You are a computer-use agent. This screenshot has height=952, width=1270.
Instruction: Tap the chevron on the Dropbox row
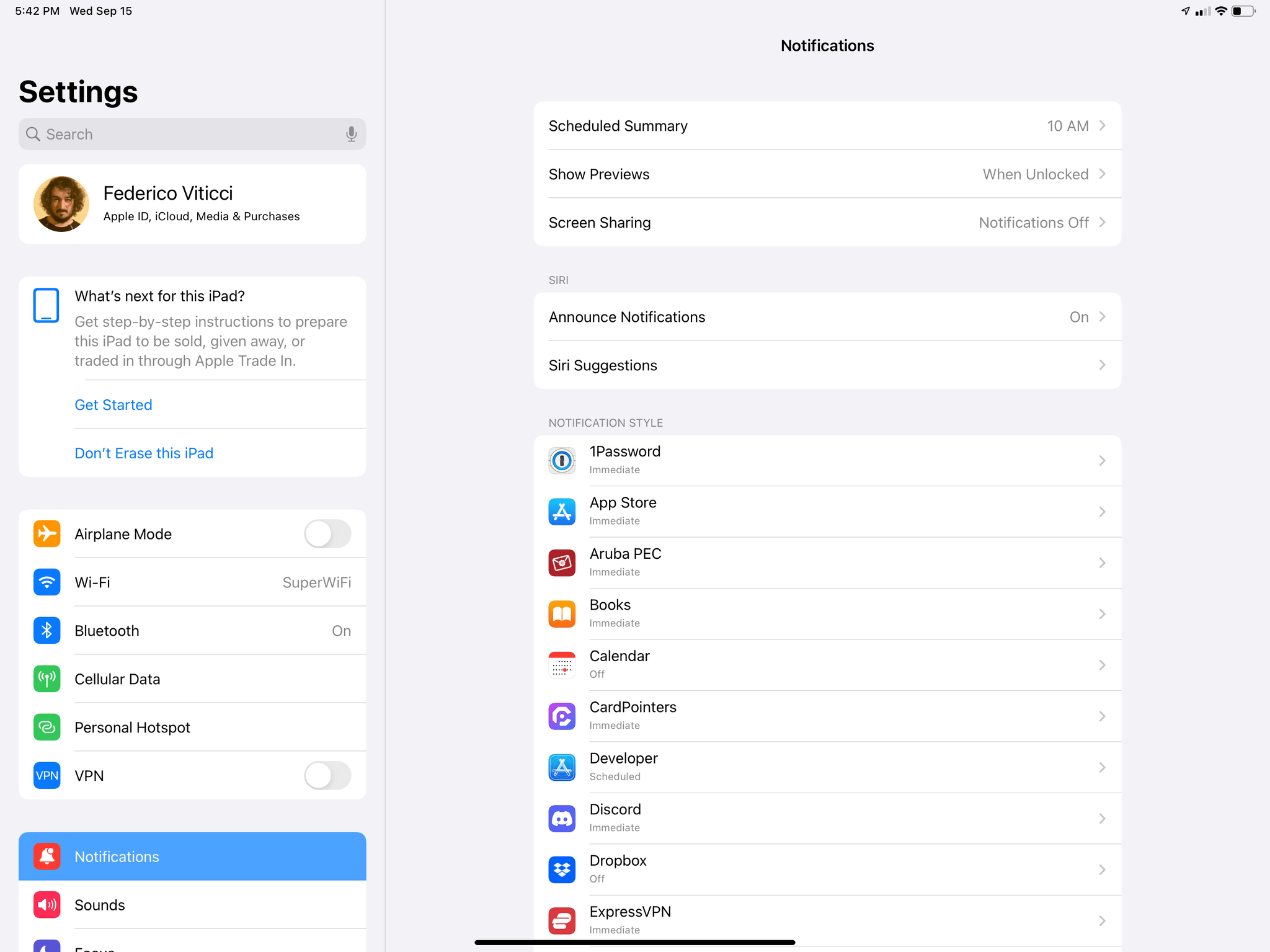(1102, 870)
